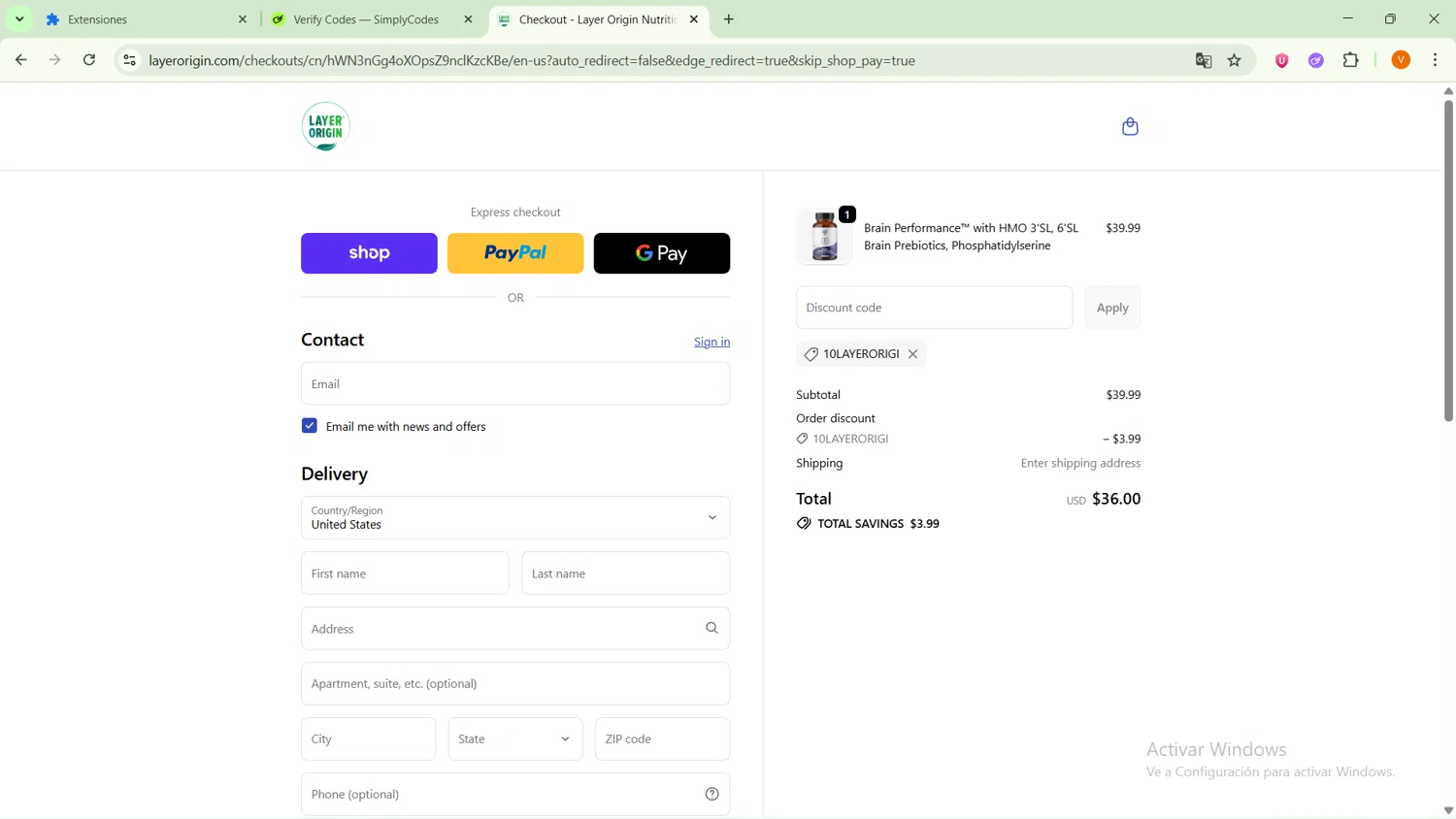Open the purple round extension icon
This screenshot has width=1456, height=819.
click(x=1316, y=60)
